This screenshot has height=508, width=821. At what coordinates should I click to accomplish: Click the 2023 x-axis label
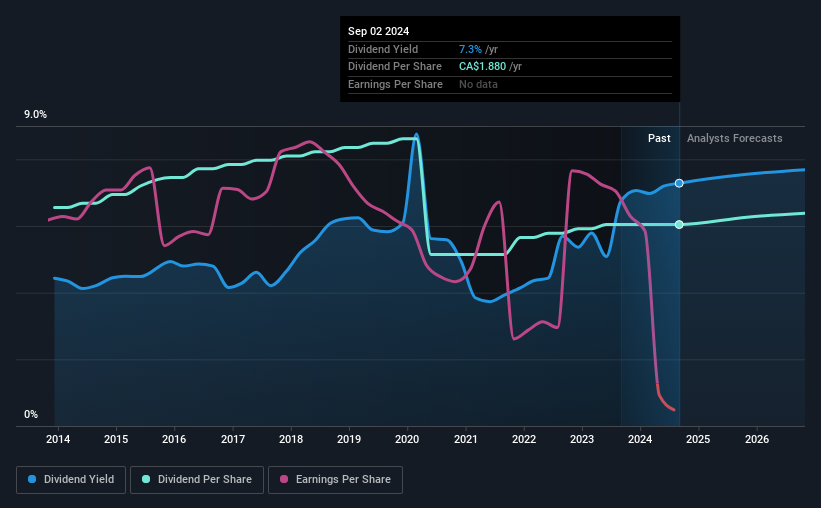click(582, 439)
